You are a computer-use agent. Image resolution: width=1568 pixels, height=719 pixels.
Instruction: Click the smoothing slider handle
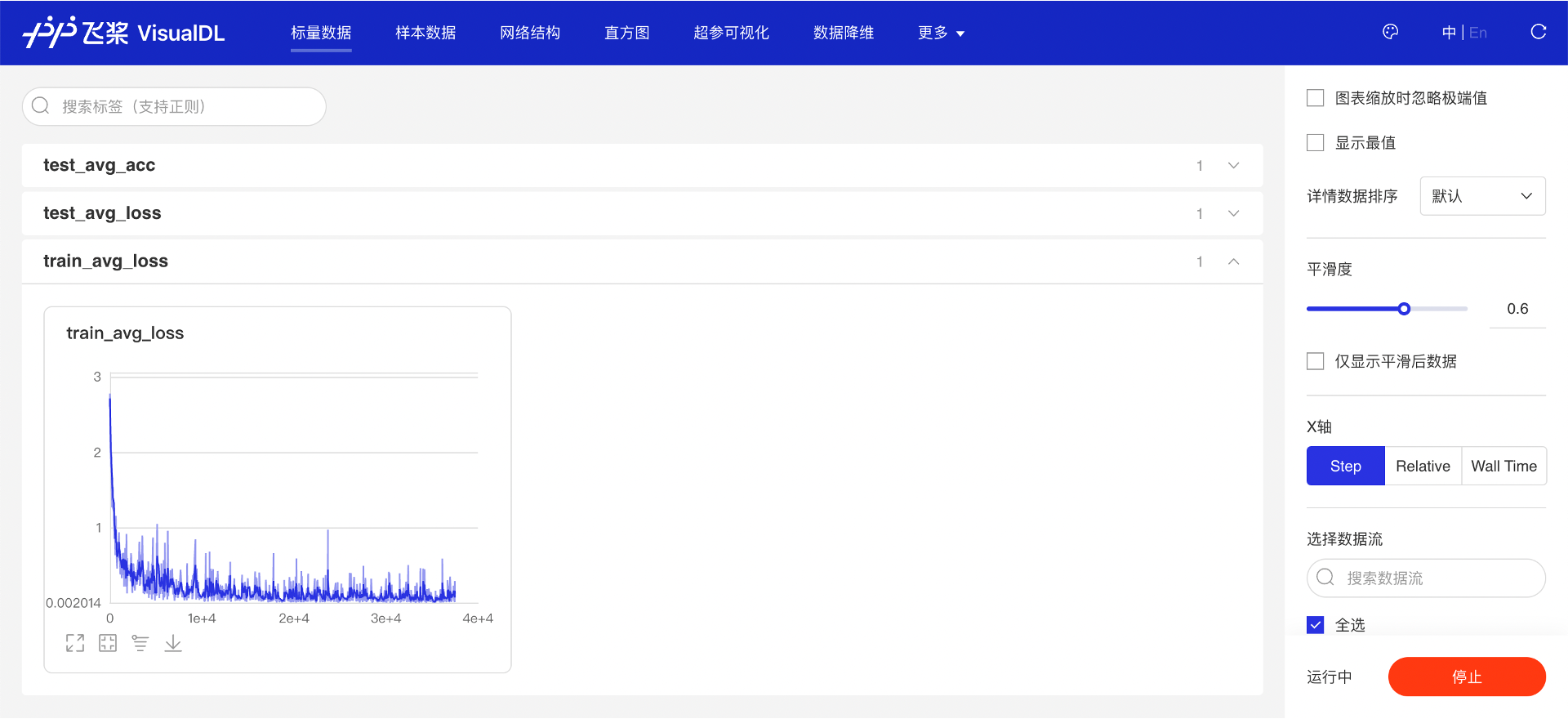coord(1404,309)
